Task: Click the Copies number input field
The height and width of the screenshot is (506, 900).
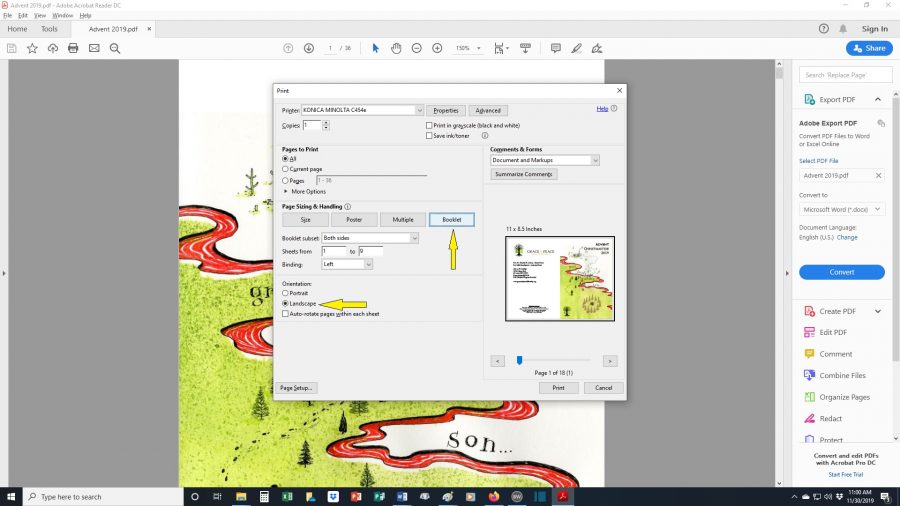Action: click(x=311, y=125)
